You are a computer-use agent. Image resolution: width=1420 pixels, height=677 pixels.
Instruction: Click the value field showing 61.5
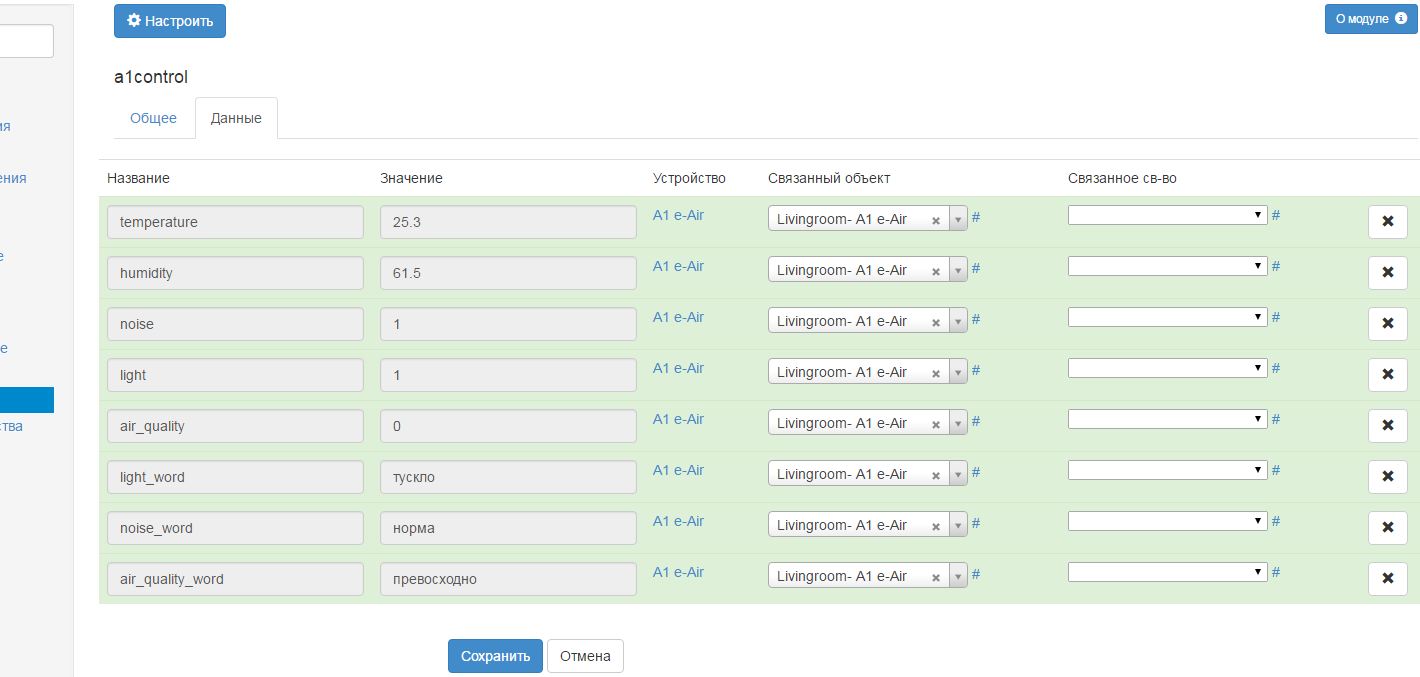(508, 273)
